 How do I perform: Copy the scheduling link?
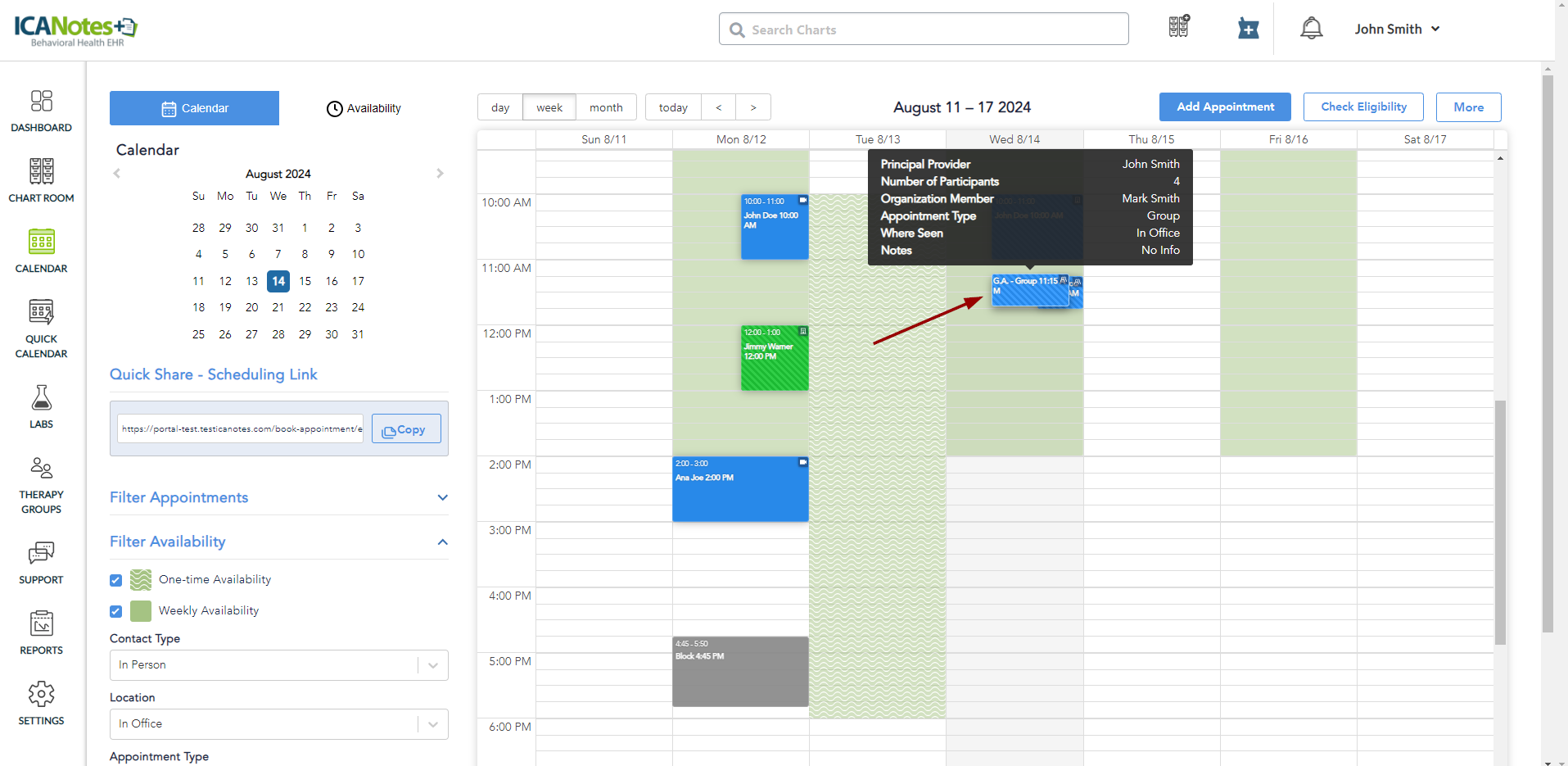coord(406,429)
